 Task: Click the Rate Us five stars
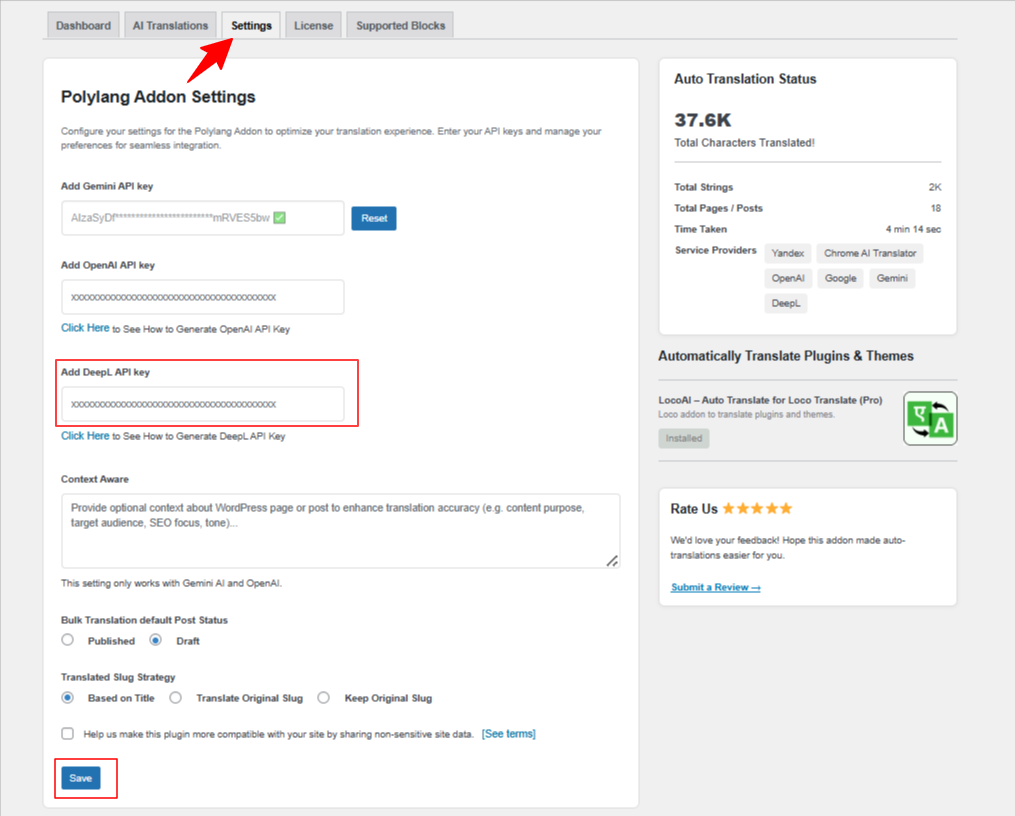coord(757,509)
